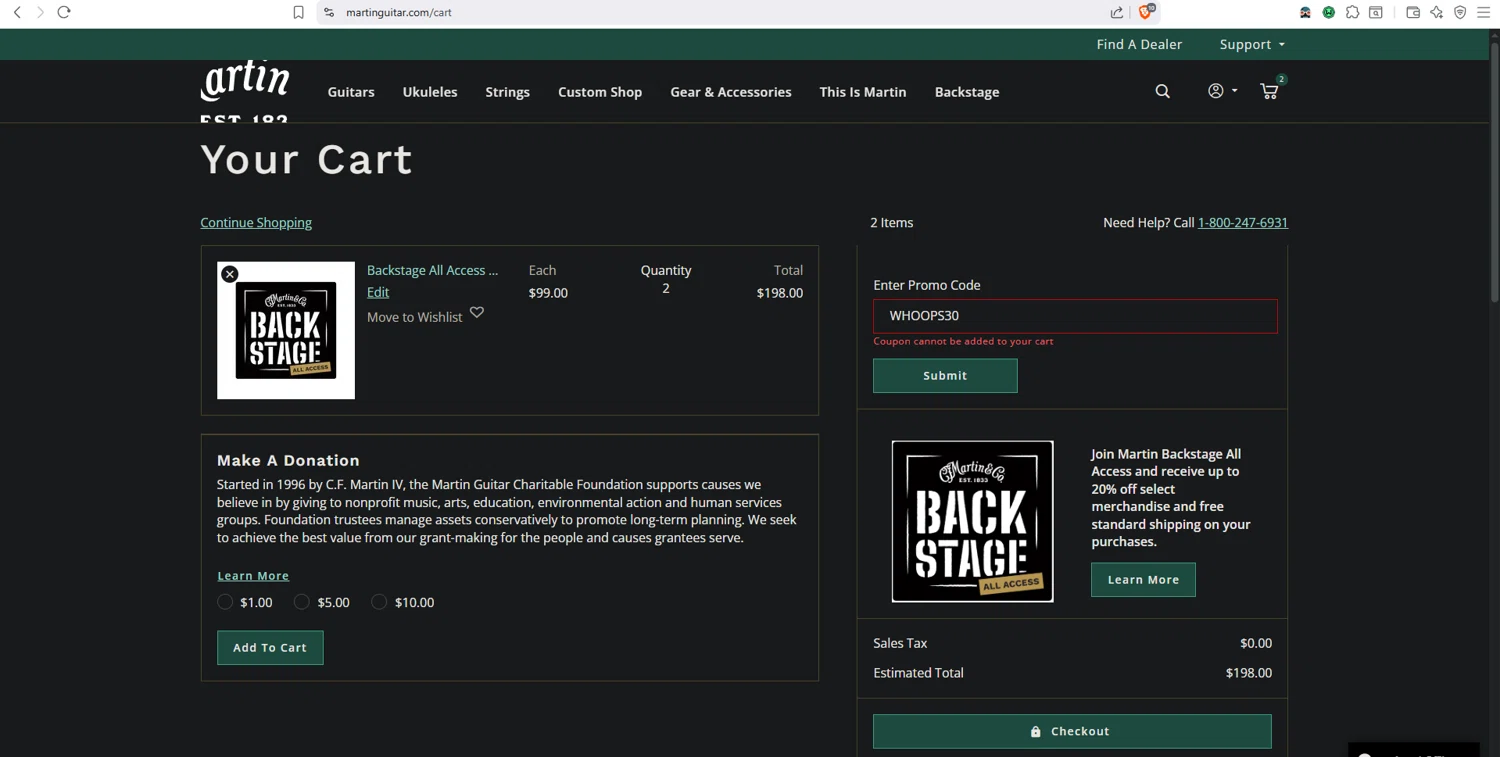Click Continue Shopping link

(256, 222)
